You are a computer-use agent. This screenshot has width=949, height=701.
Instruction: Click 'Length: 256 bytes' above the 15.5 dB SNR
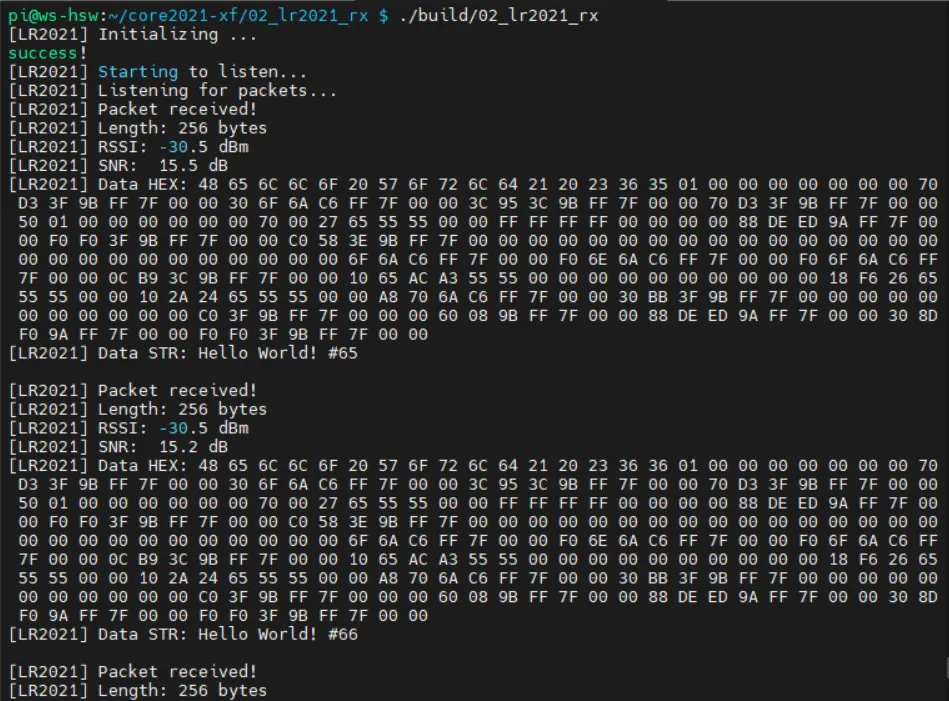pos(182,128)
